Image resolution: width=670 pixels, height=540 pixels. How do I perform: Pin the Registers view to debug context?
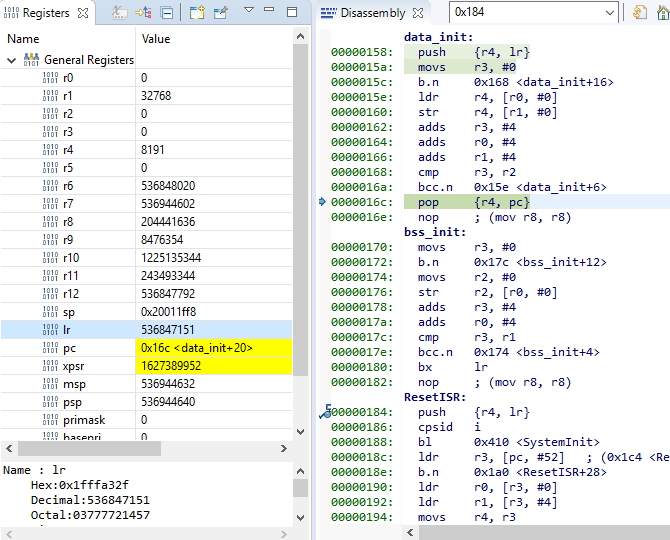[x=220, y=13]
